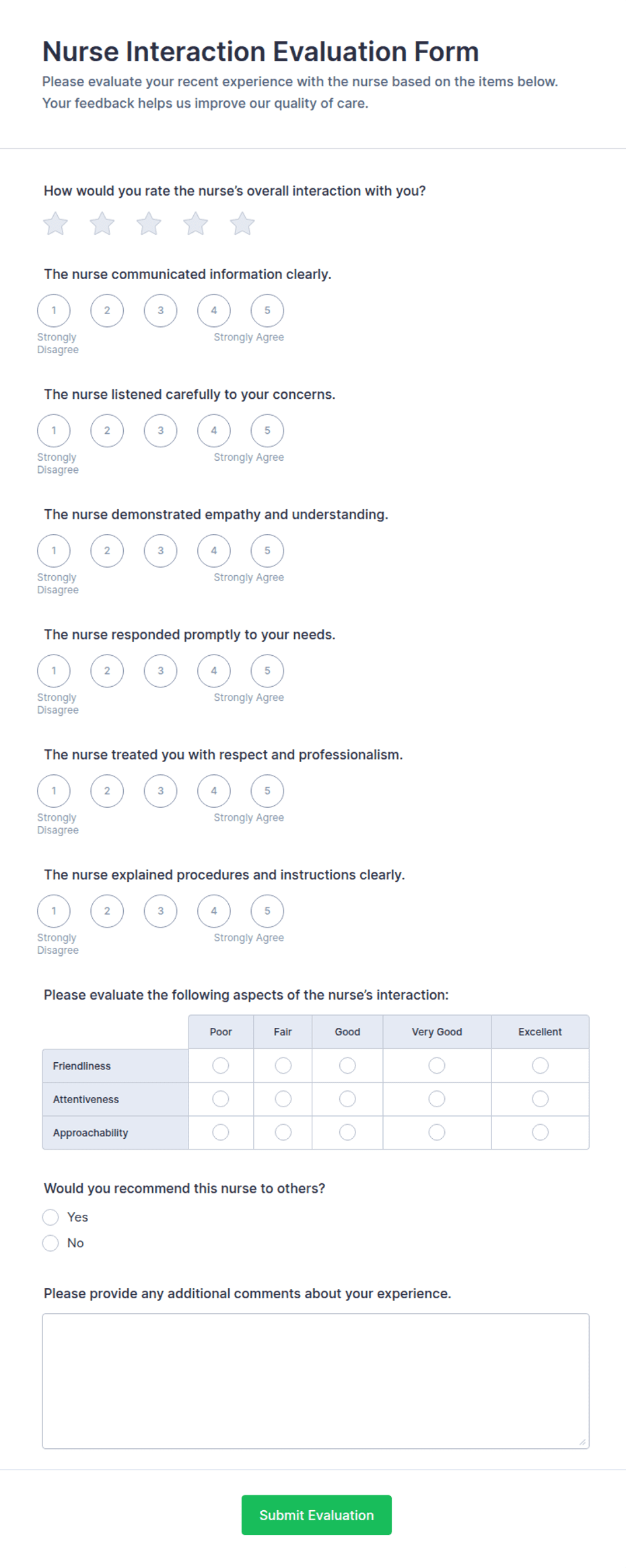Select 5 for explained procedures and instructions
The width and height of the screenshot is (626, 1568).
[x=267, y=911]
